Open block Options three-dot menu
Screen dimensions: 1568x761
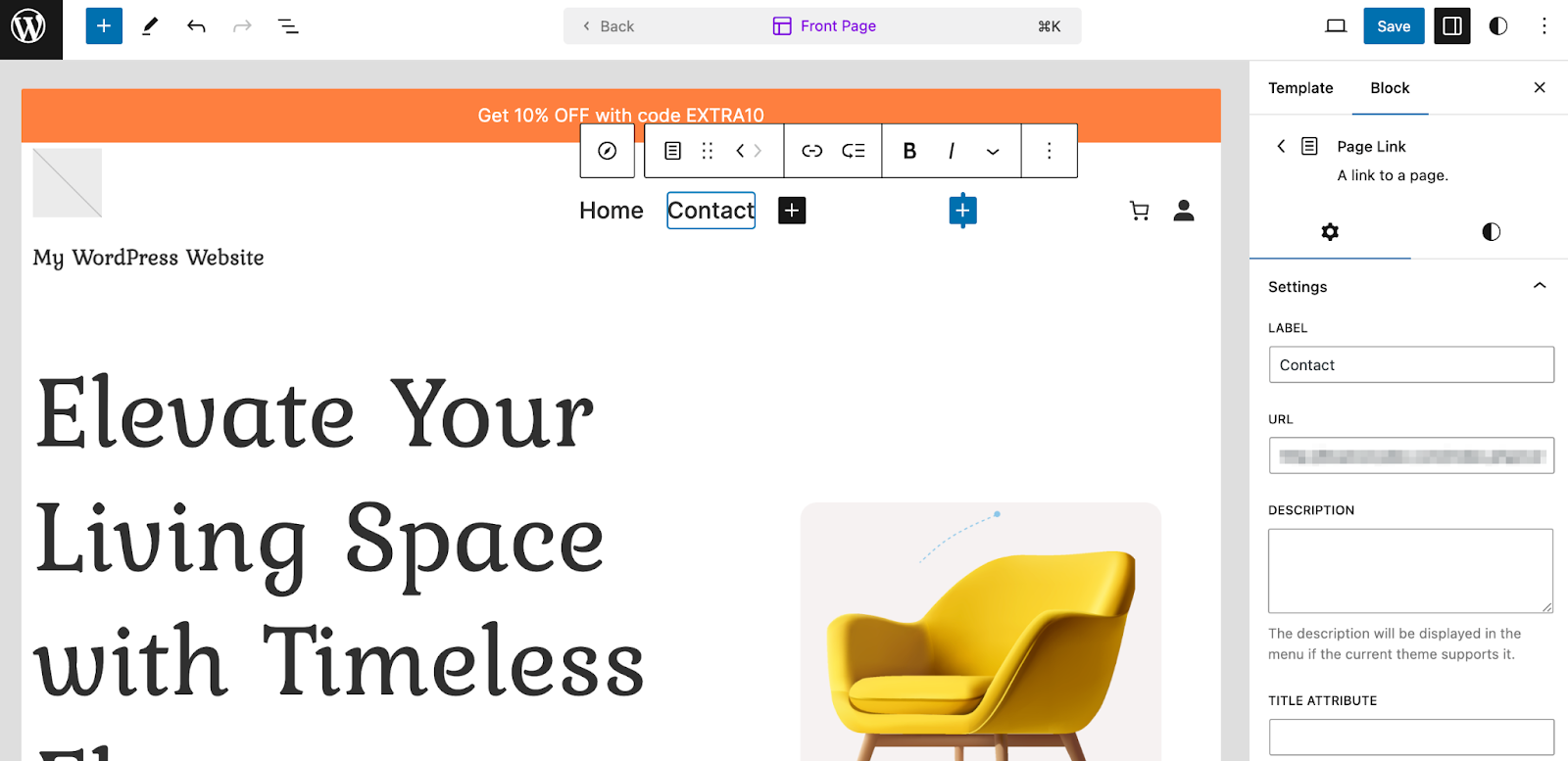coord(1049,151)
